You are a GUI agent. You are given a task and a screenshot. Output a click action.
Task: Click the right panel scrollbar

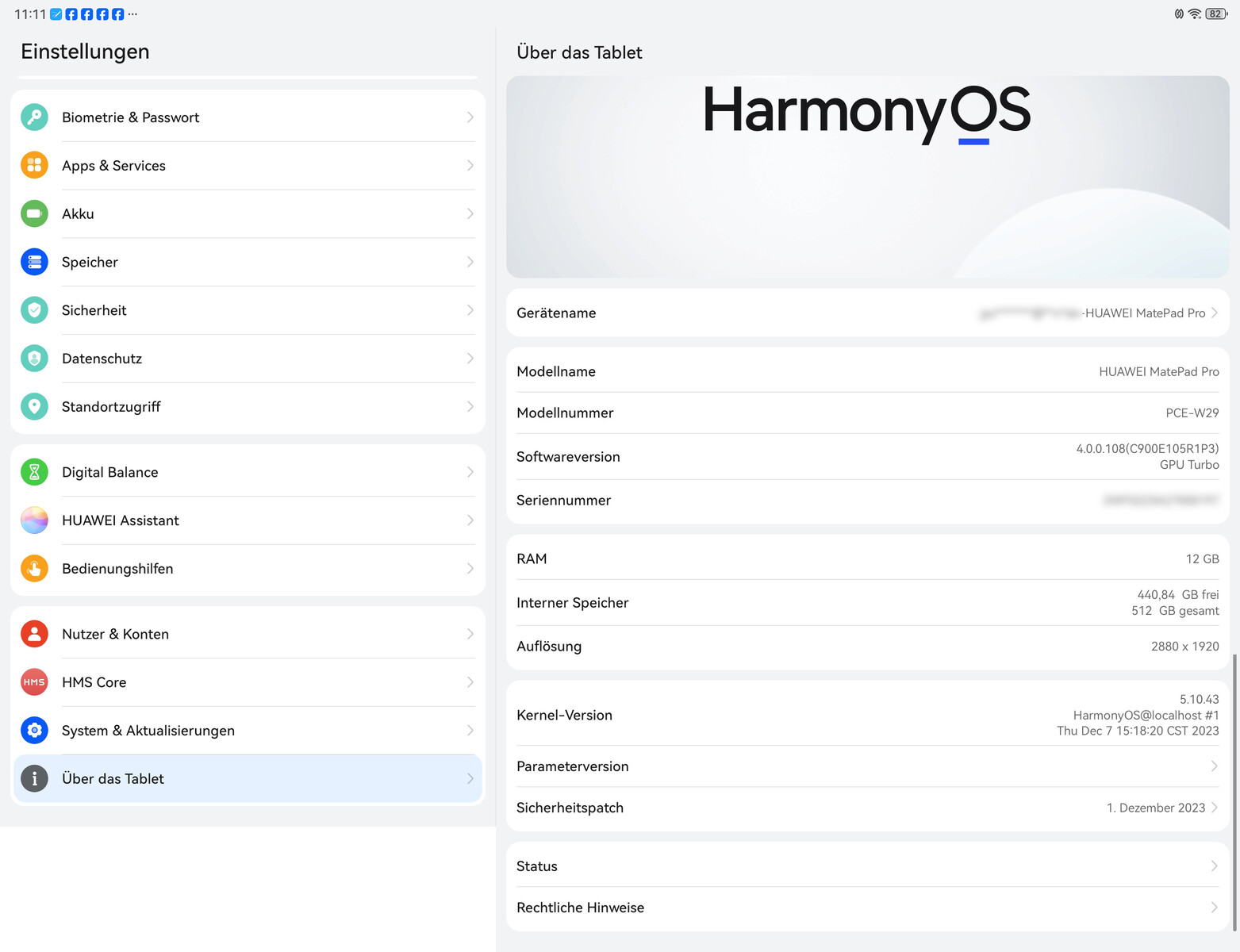[x=1234, y=793]
